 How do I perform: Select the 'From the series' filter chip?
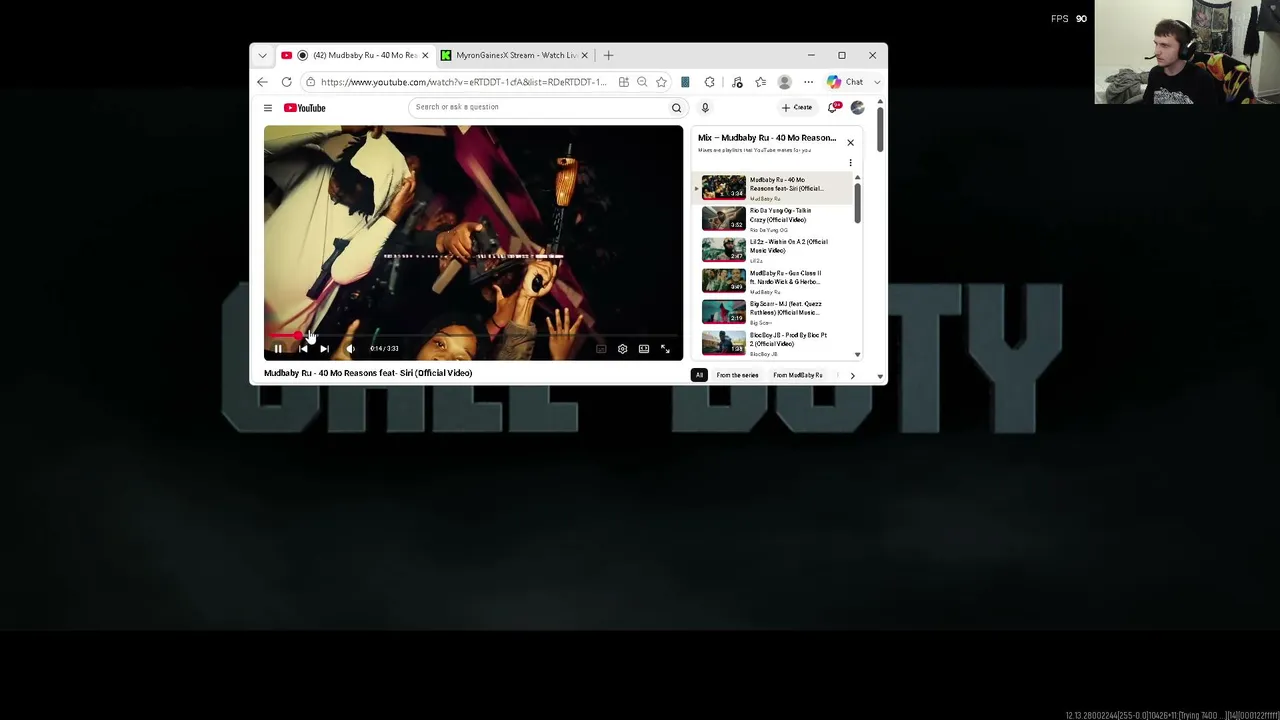(737, 375)
